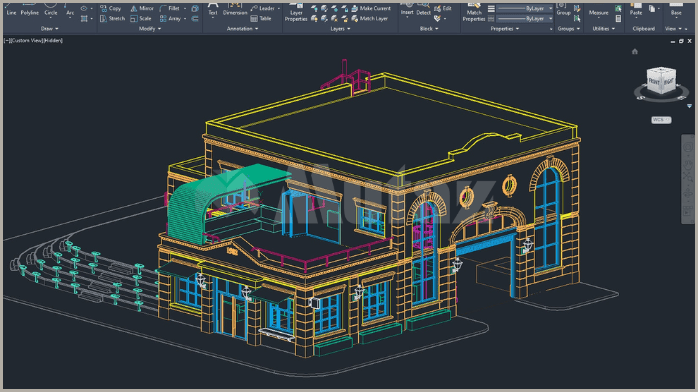This screenshot has height=392, width=698.
Task: Click the Zoom Extents tool on navigation bar
Action: pos(688,177)
